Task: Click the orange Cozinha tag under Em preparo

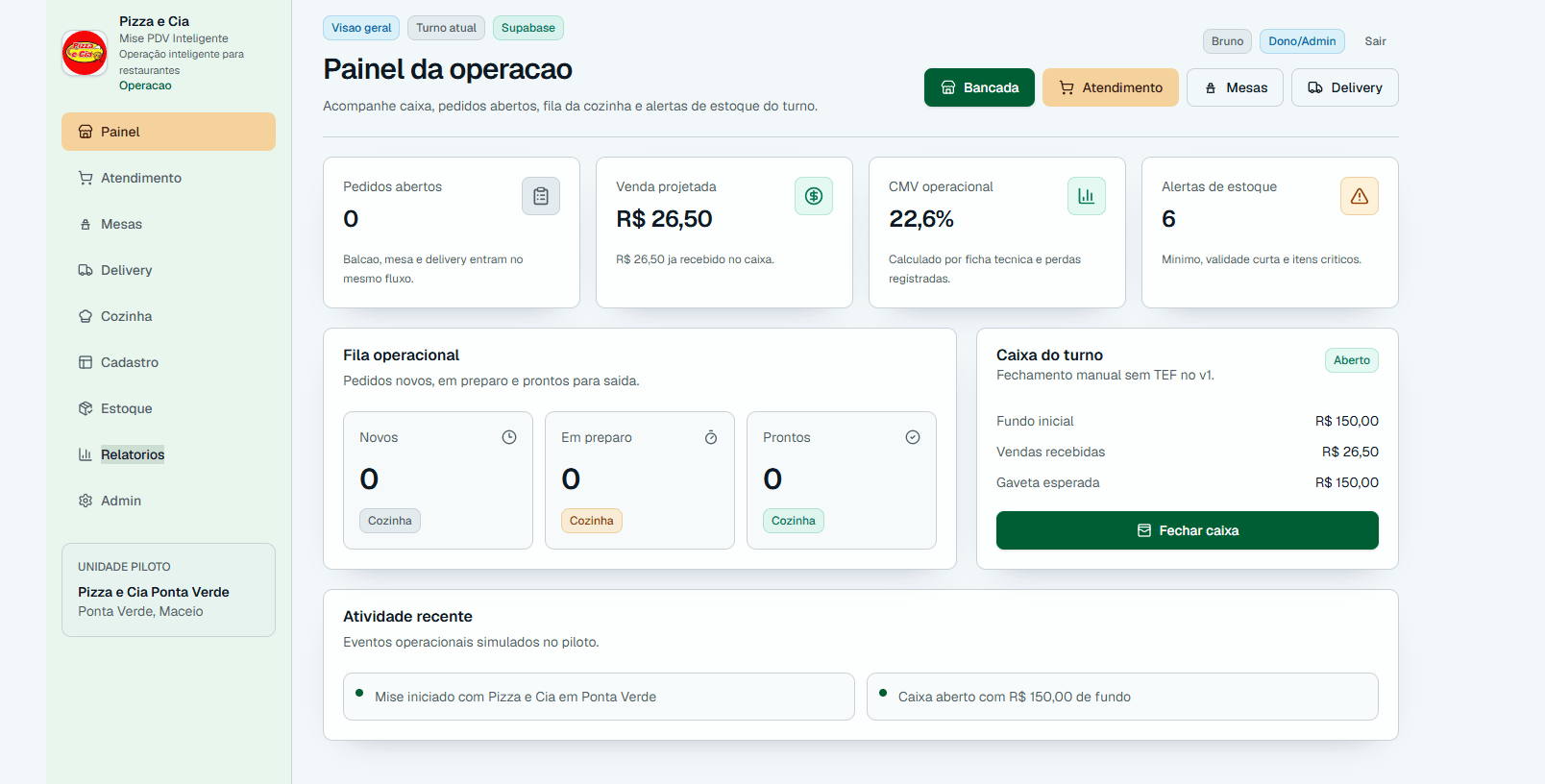Action: point(592,521)
